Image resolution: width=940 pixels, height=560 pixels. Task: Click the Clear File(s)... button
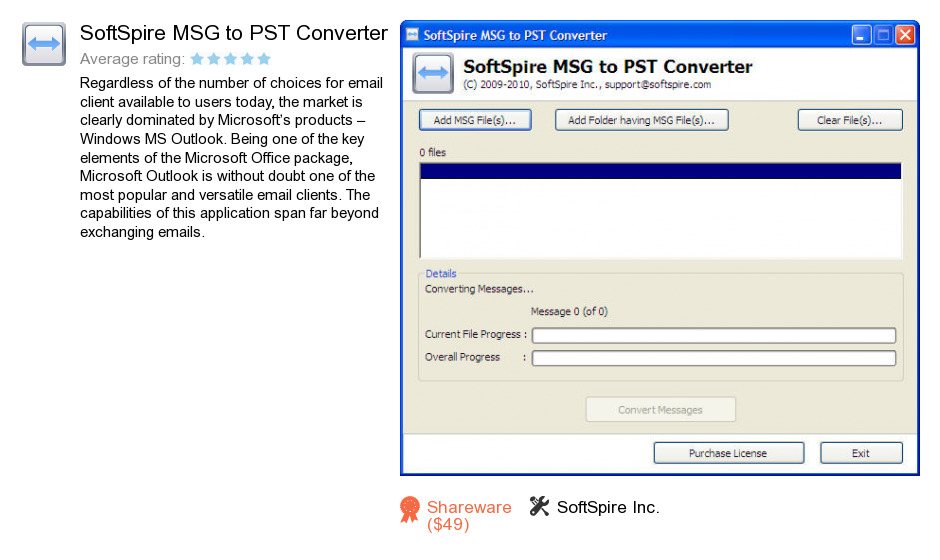(x=849, y=120)
